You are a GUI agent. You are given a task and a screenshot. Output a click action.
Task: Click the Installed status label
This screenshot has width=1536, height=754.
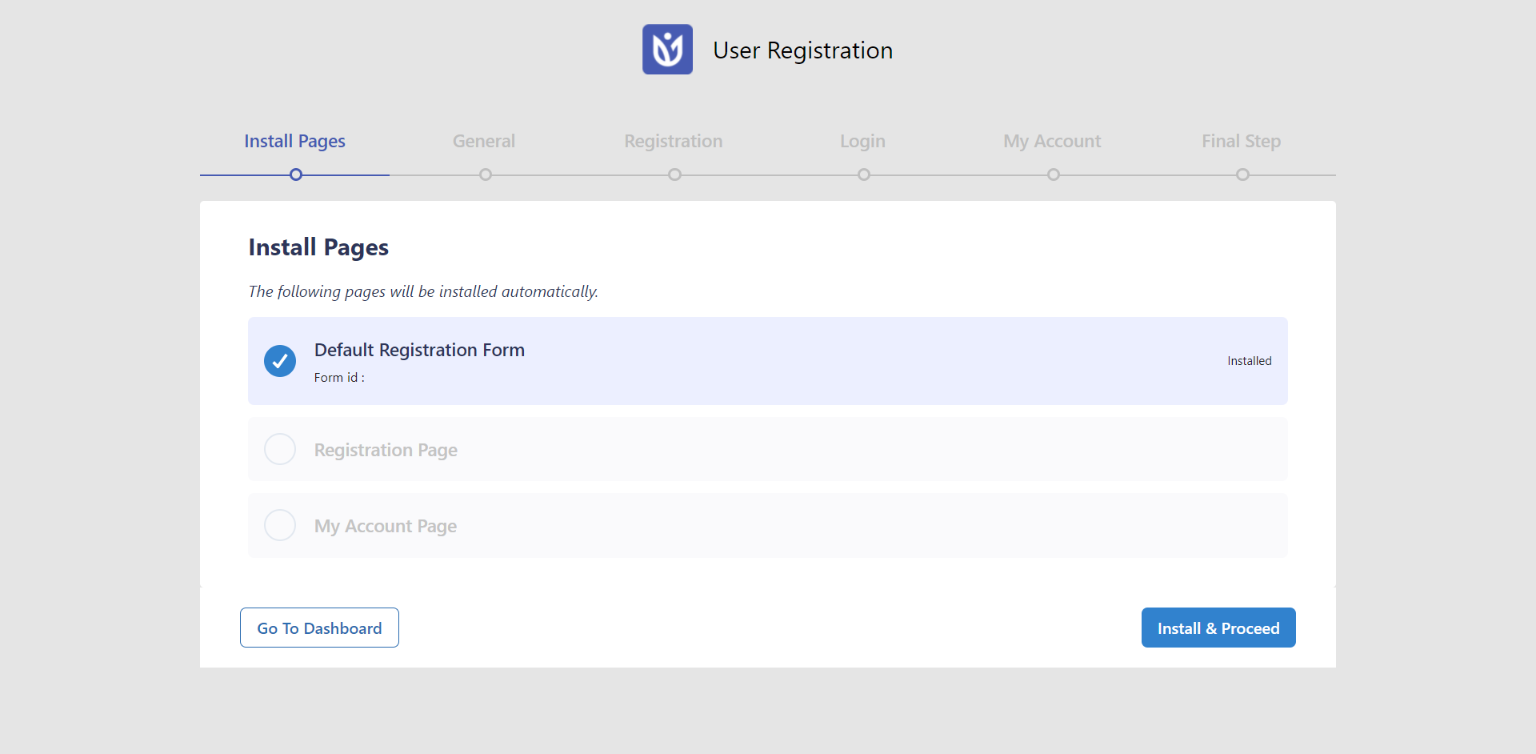pos(1248,361)
